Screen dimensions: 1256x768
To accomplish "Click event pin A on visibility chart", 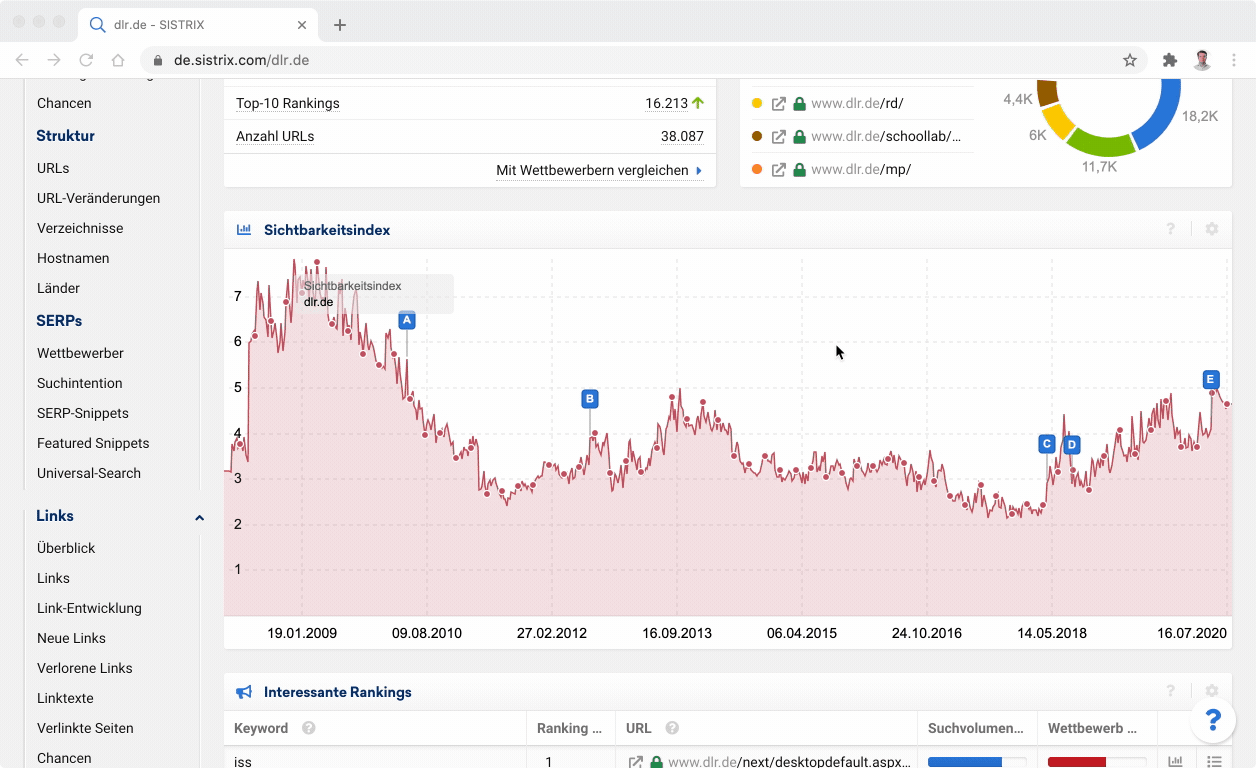I will 406,320.
